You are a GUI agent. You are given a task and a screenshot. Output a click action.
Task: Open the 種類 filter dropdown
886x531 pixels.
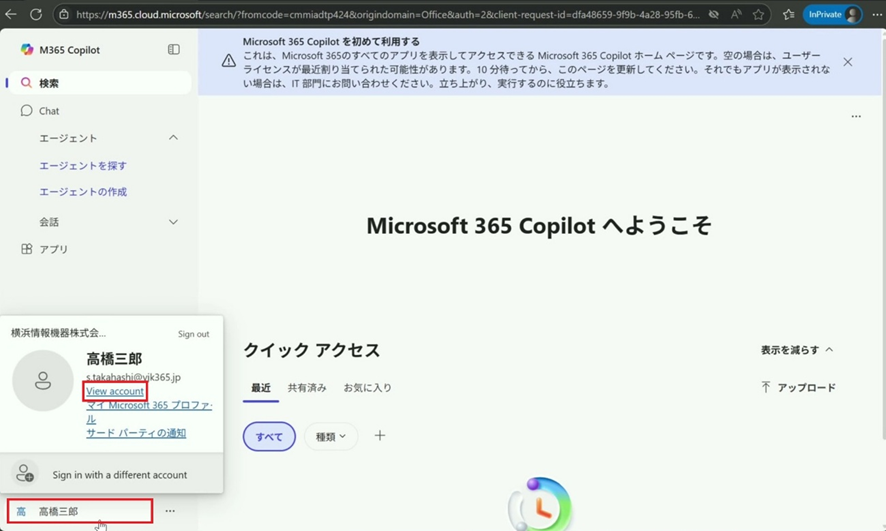point(331,437)
